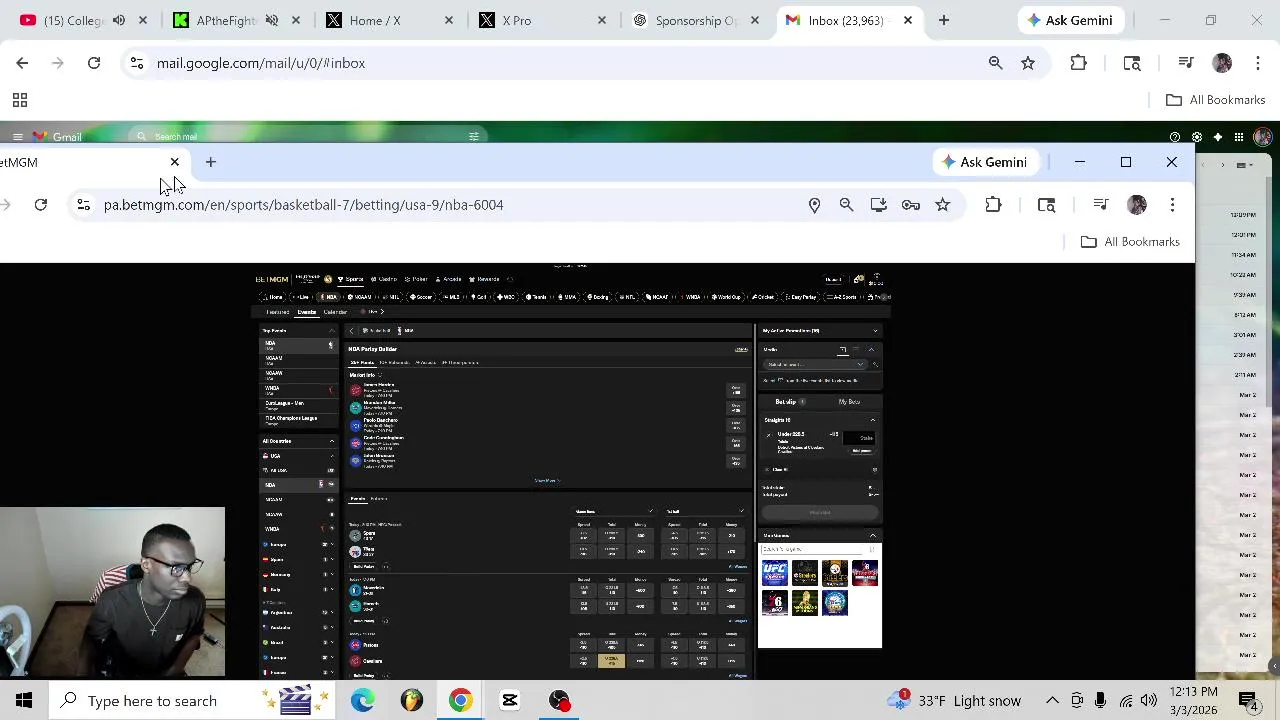The height and width of the screenshot is (720, 1280).
Task: Click Gmail Search mail field
Action: click(x=310, y=137)
